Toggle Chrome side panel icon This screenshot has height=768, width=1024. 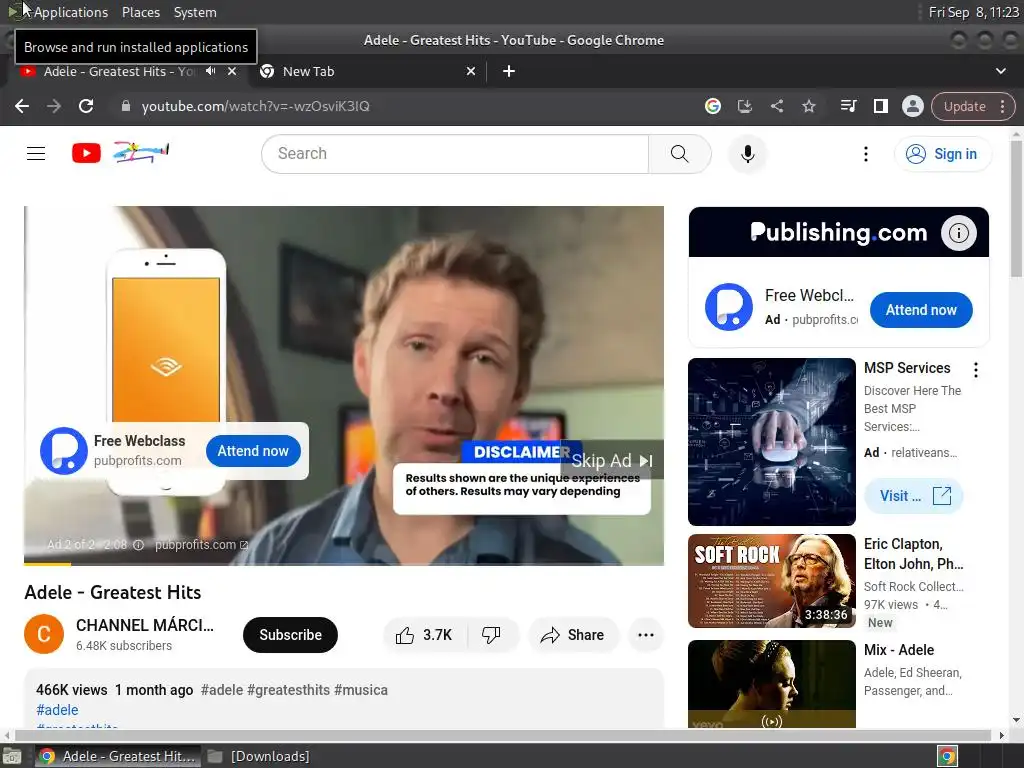pyautogui.click(x=880, y=106)
